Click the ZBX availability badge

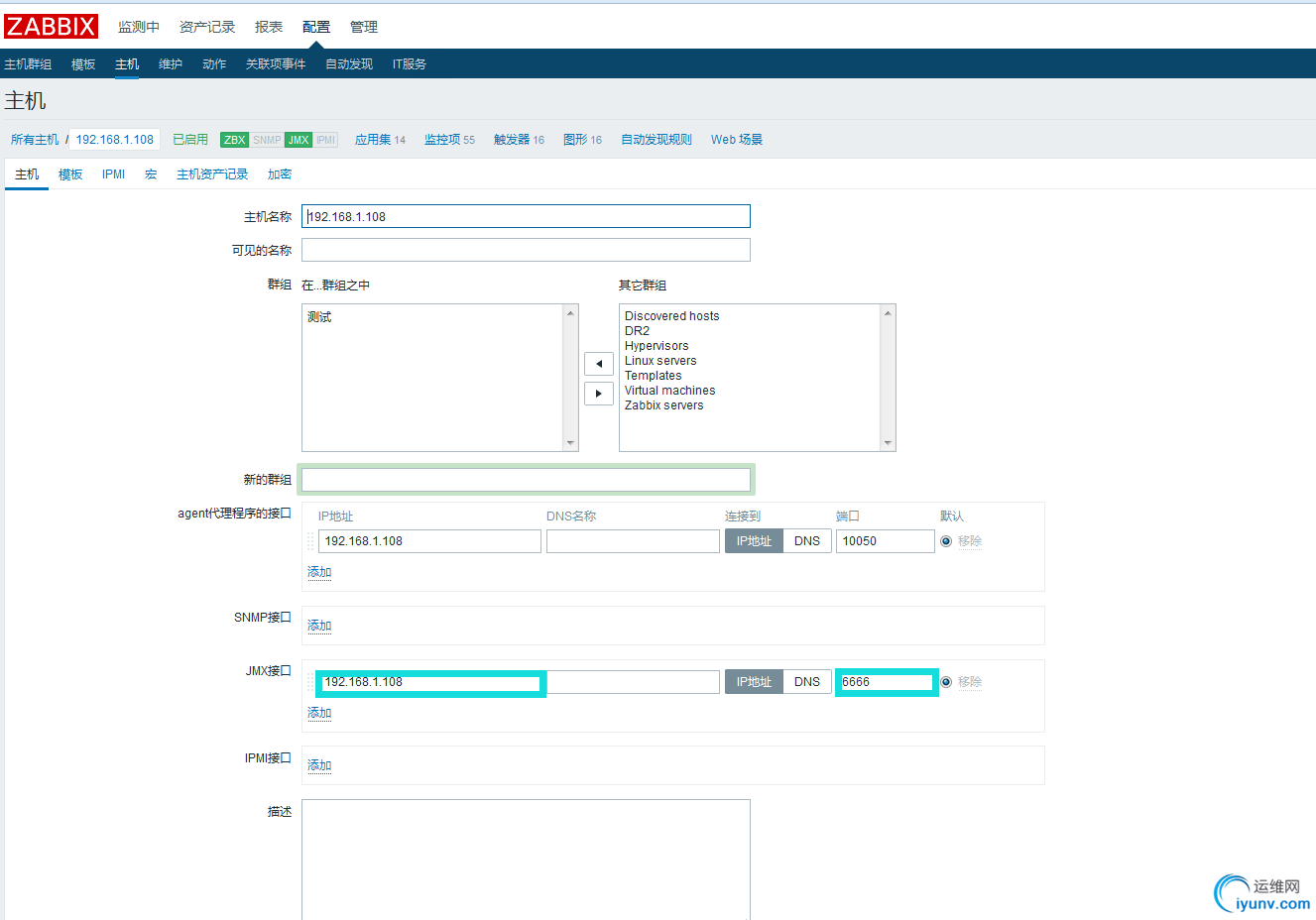click(x=234, y=140)
